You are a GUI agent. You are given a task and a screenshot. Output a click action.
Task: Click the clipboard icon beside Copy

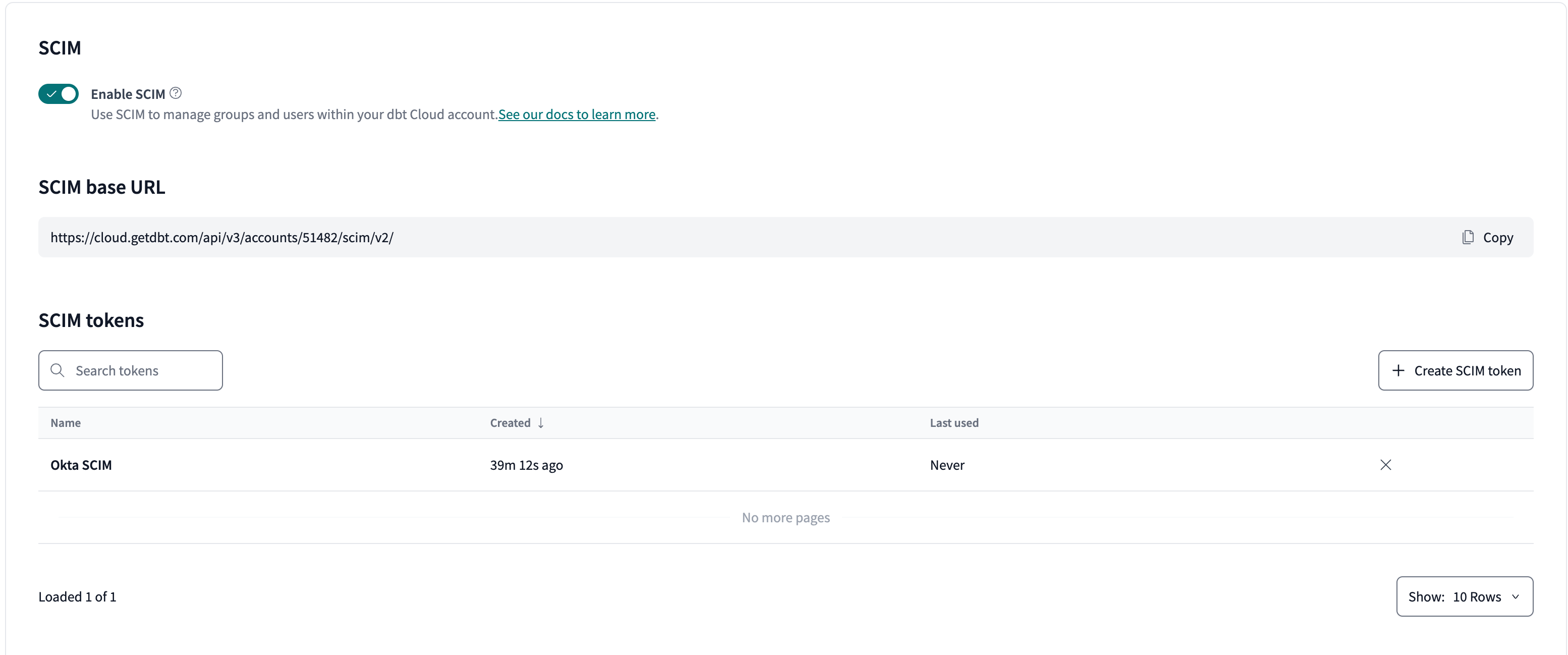tap(1468, 237)
